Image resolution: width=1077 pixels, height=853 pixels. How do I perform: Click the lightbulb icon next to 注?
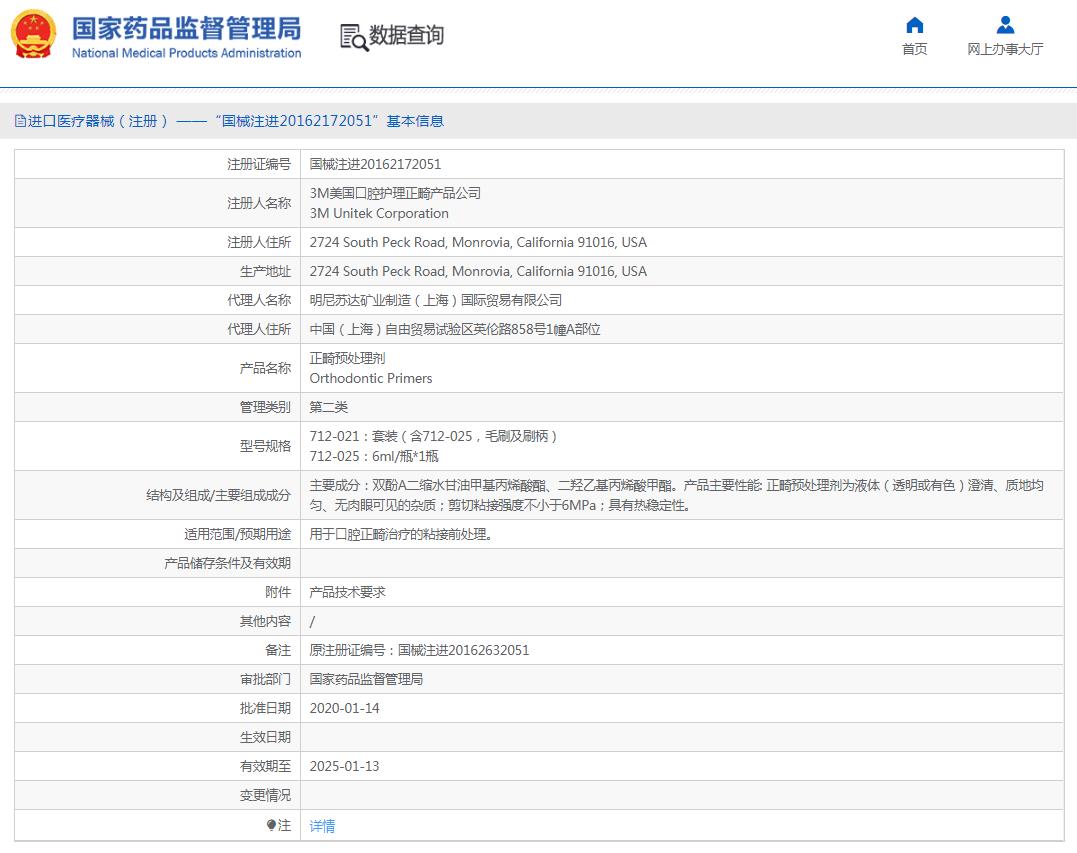[x=271, y=825]
